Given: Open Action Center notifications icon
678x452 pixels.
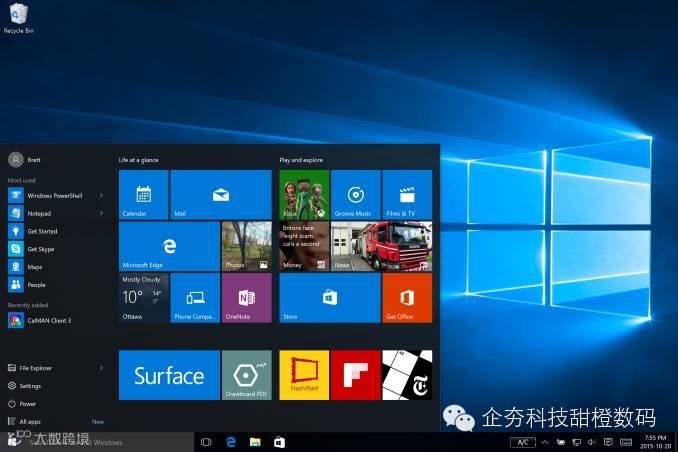Looking at the screenshot, I should coord(608,442).
